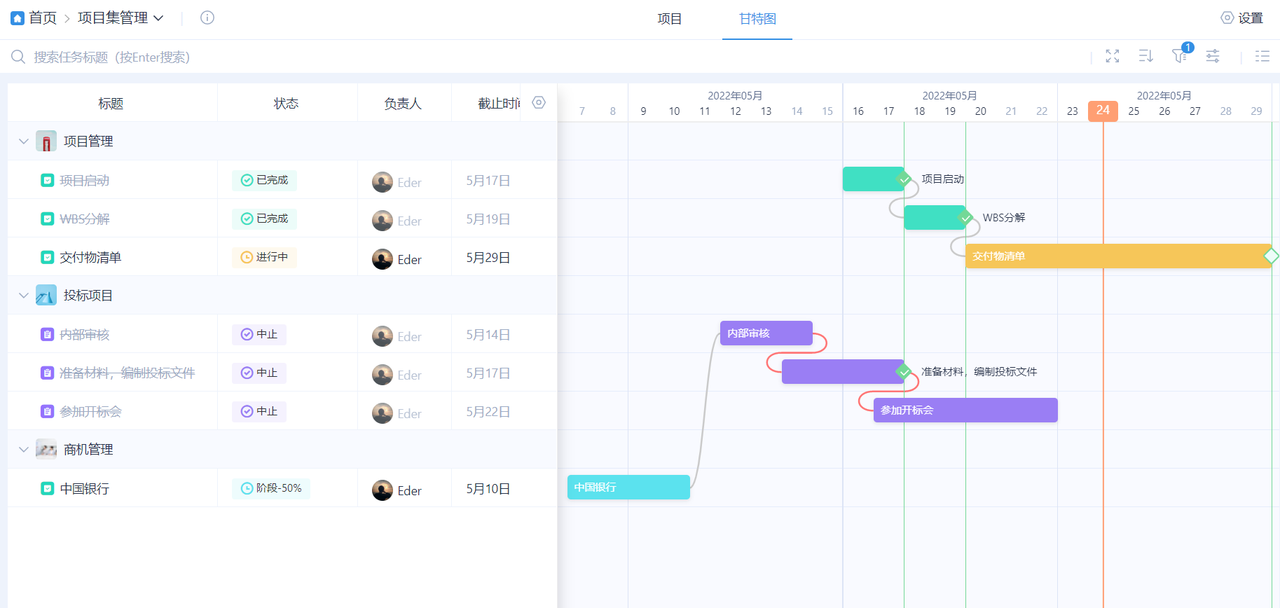This screenshot has height=608, width=1280.
Task: Open column settings gear in table header
Action: click(x=539, y=103)
